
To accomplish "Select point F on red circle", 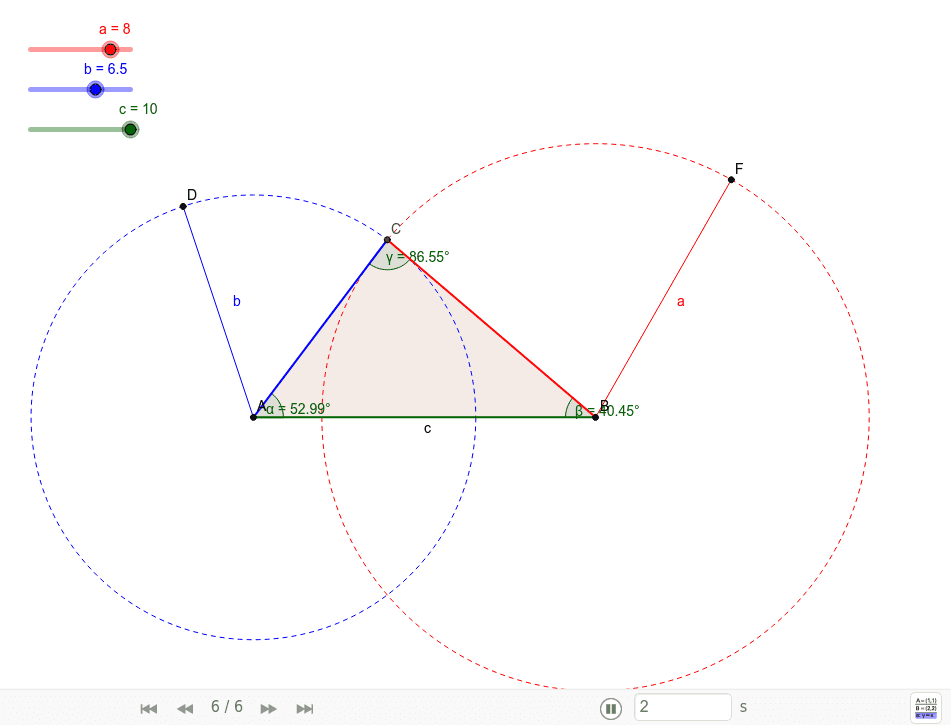I will coord(731,180).
